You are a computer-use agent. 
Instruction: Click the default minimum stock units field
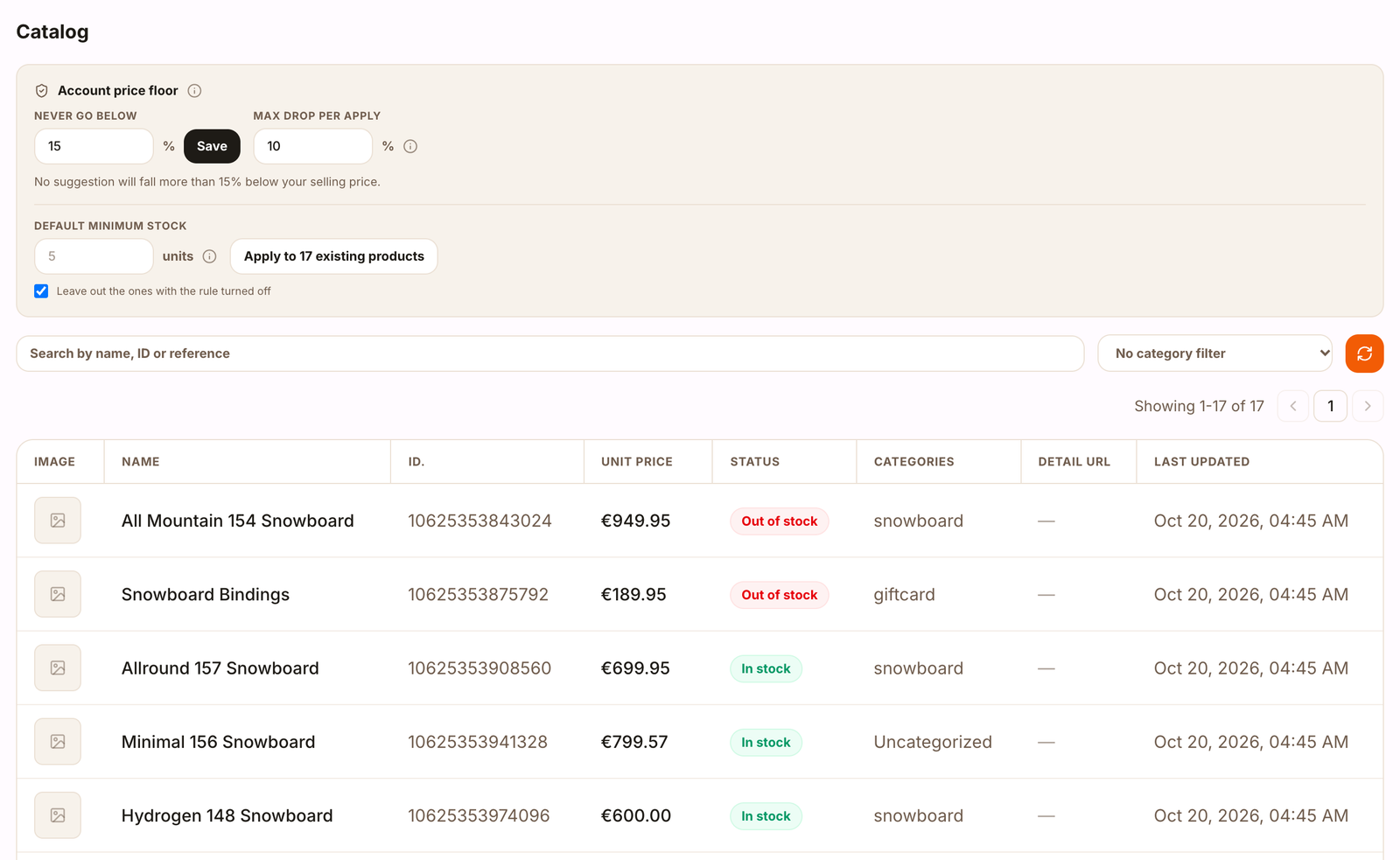click(x=94, y=256)
